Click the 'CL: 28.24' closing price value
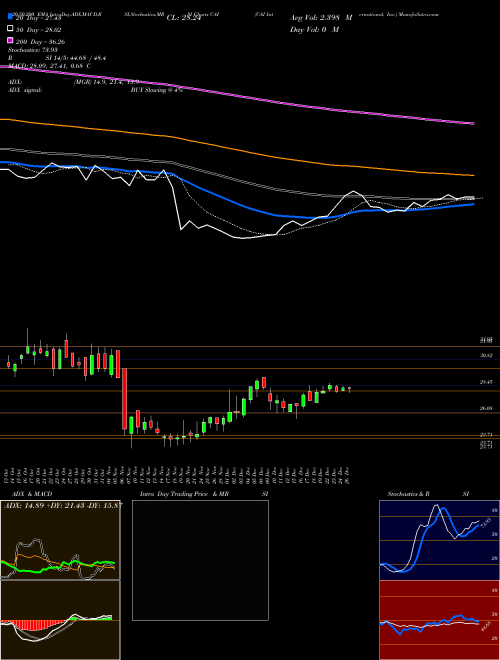Viewport: 500px width, 660px height. 184,18
